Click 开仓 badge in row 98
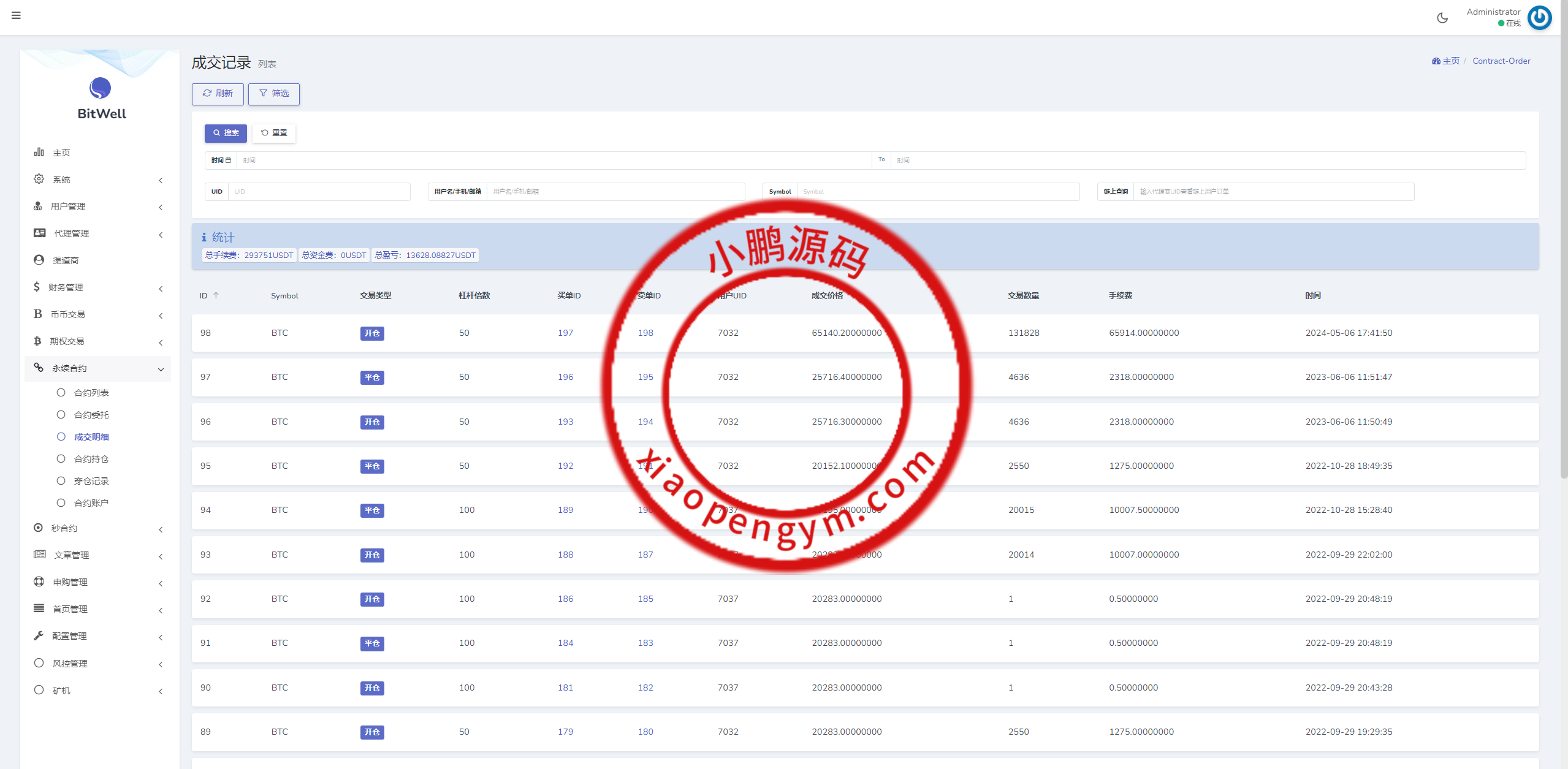 (x=372, y=333)
